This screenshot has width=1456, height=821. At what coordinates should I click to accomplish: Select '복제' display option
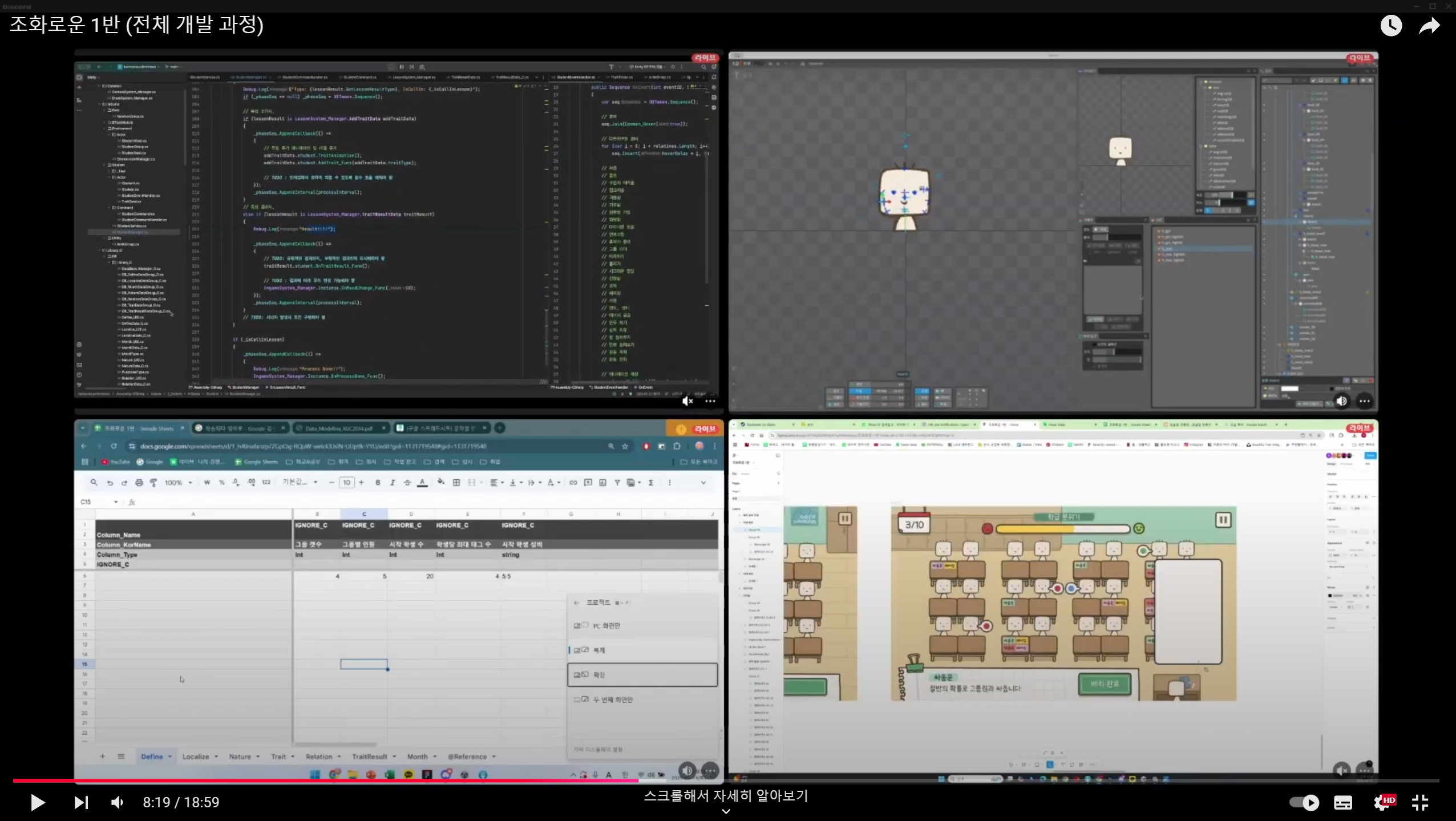[642, 650]
